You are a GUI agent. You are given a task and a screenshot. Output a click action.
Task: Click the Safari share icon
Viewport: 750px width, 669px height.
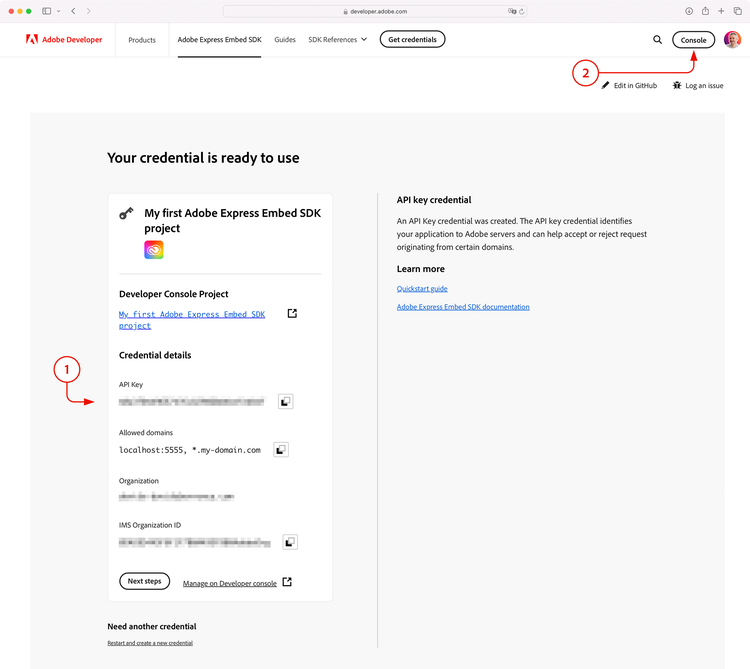[705, 11]
